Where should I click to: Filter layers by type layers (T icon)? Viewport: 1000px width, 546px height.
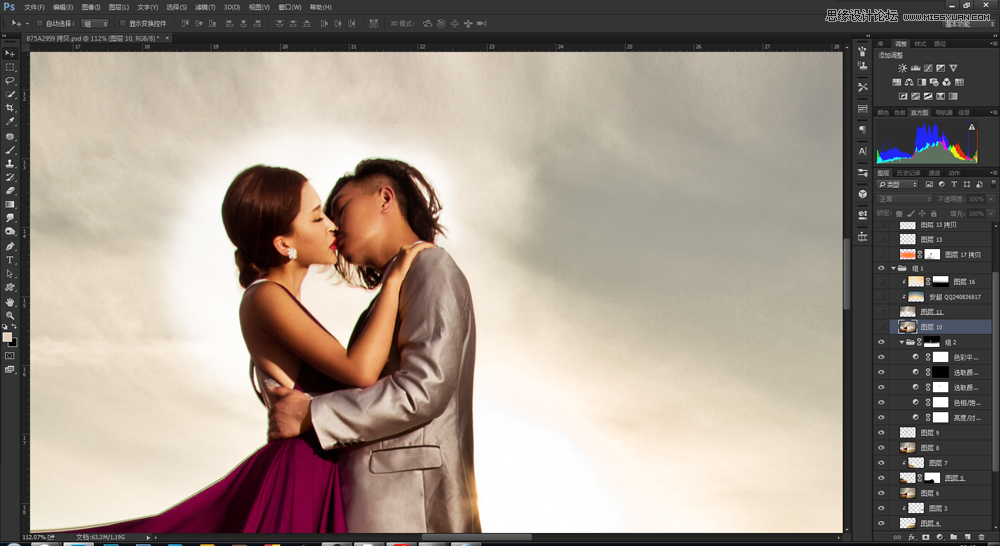click(x=954, y=184)
